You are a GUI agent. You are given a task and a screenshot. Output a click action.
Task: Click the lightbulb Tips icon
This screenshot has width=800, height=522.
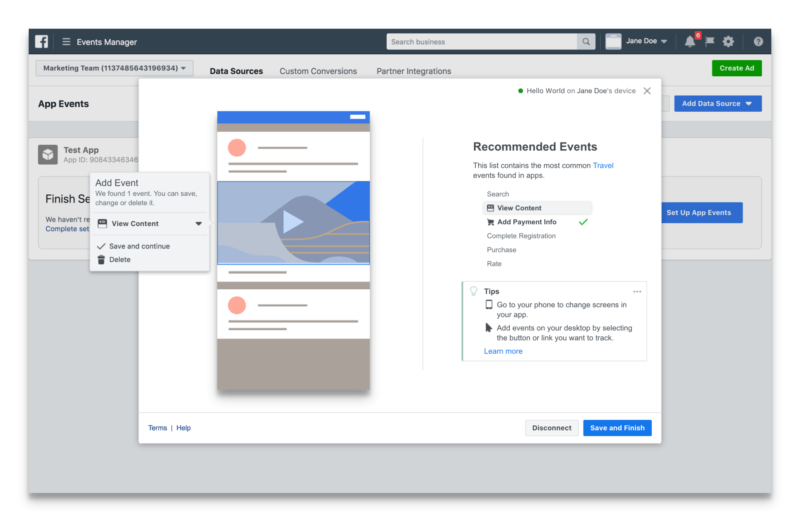click(x=473, y=291)
